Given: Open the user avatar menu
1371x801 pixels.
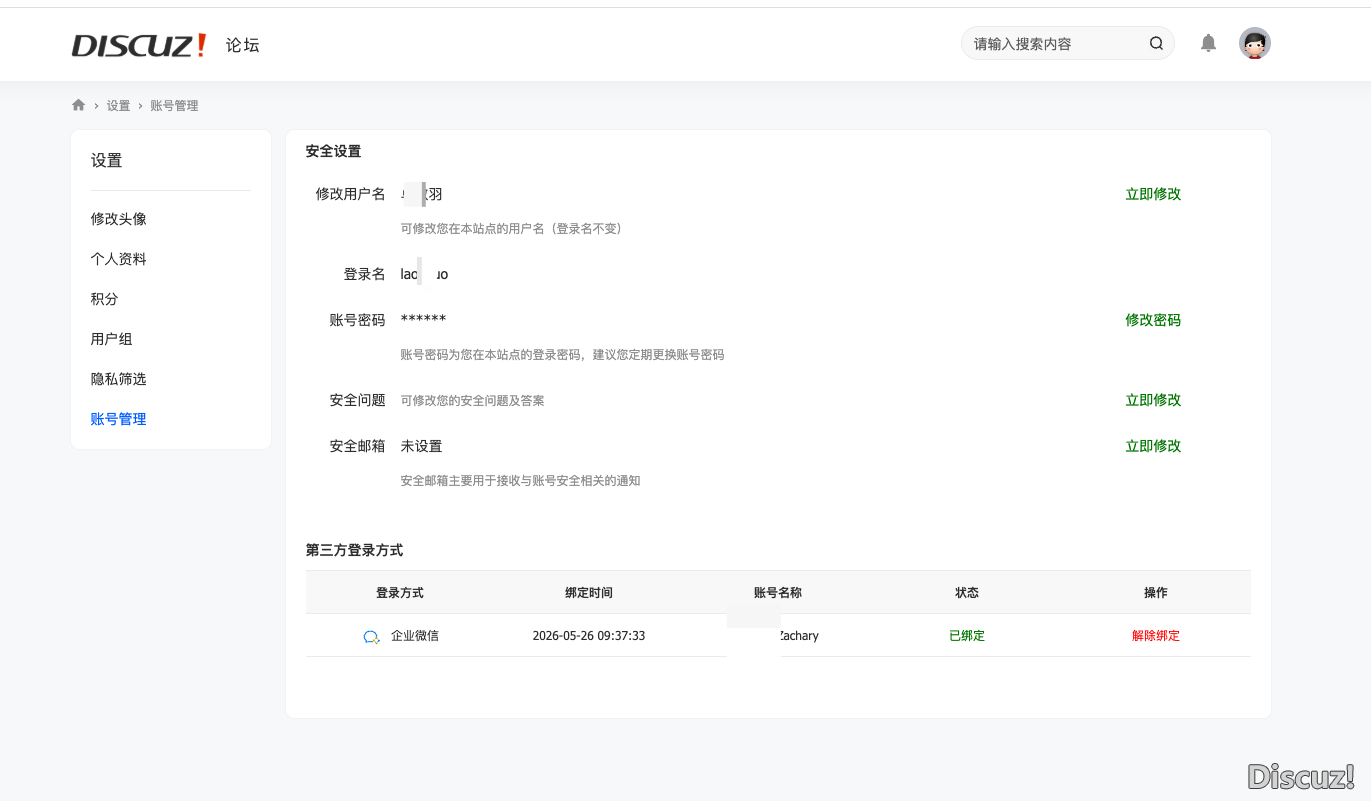Looking at the screenshot, I should point(1255,43).
